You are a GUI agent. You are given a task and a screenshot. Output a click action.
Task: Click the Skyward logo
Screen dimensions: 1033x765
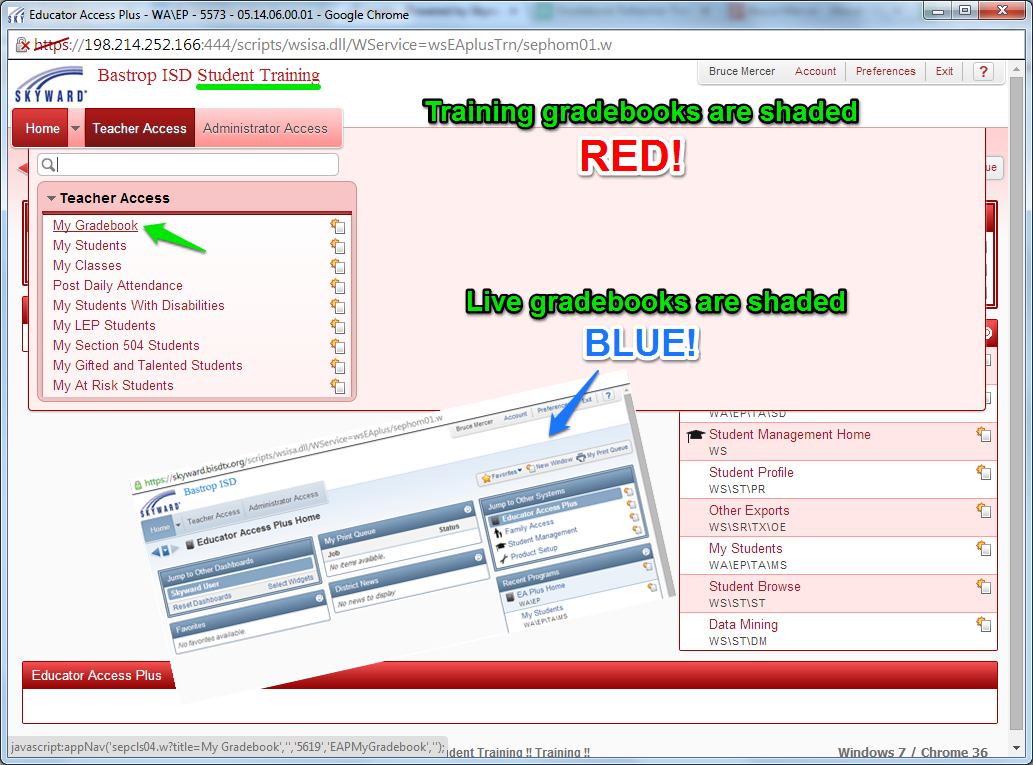(x=51, y=84)
